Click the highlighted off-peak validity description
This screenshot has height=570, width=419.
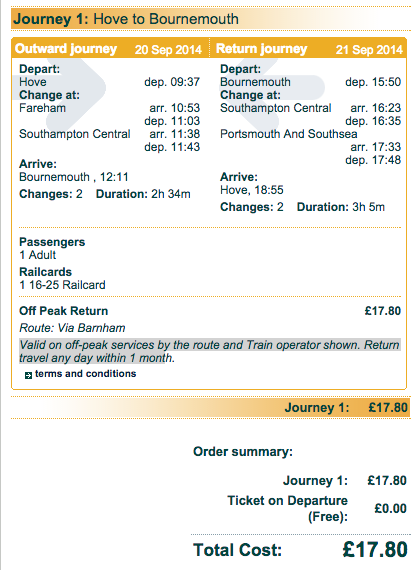coord(210,351)
